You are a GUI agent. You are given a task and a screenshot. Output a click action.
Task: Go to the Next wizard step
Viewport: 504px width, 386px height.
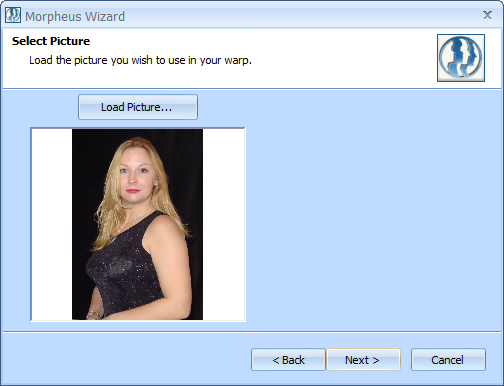click(x=363, y=360)
